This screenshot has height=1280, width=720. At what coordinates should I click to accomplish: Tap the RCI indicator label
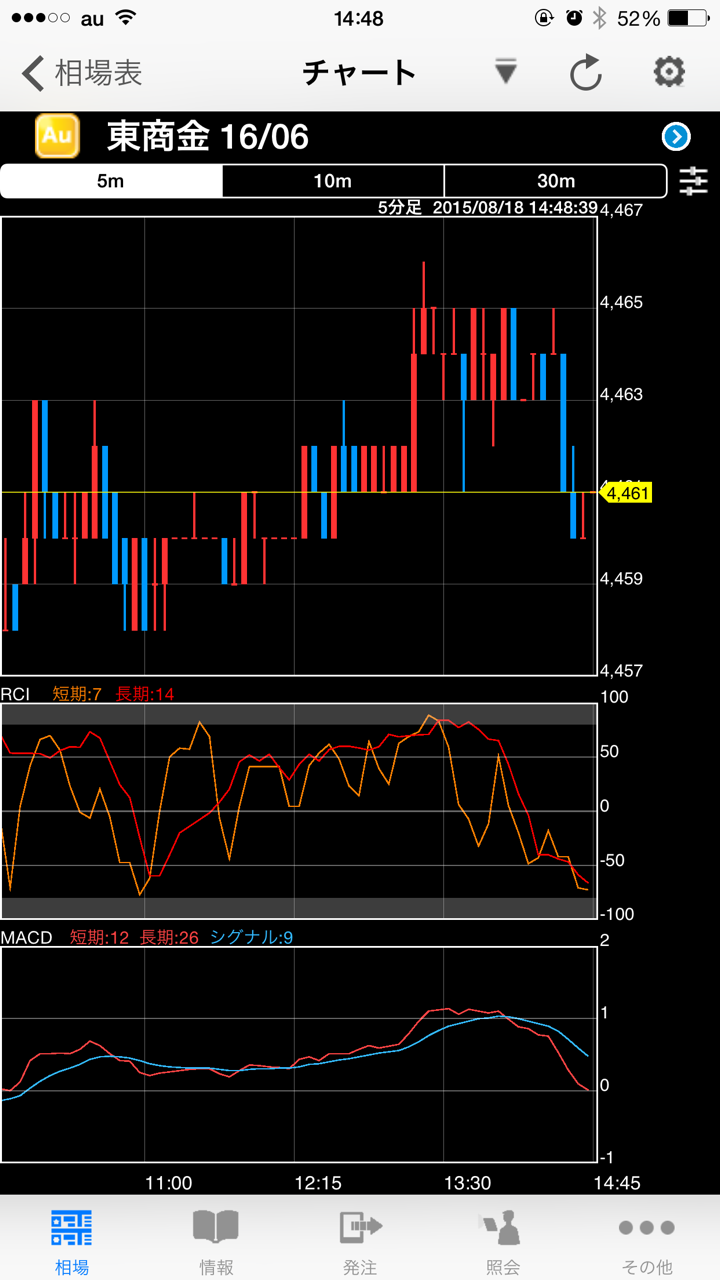(17, 694)
